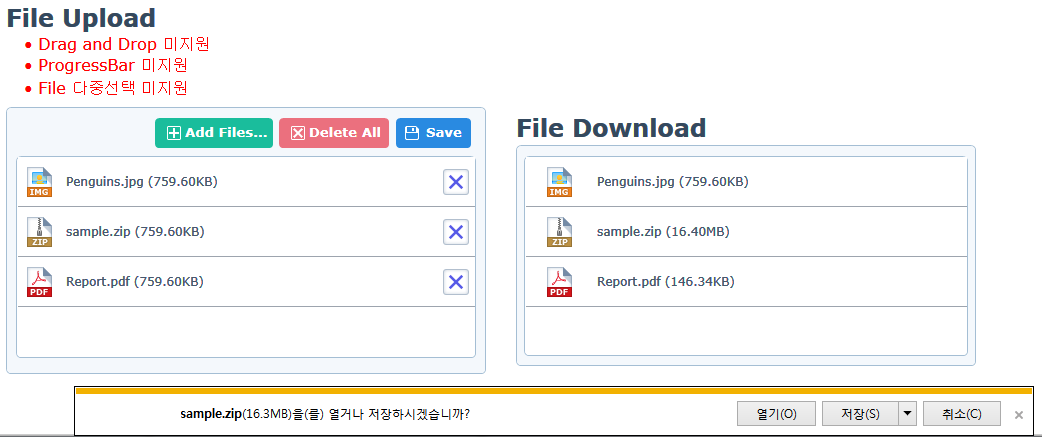Download Report.pdf (146.34KB) from download list
This screenshot has height=437, width=1042.
click(x=665, y=282)
